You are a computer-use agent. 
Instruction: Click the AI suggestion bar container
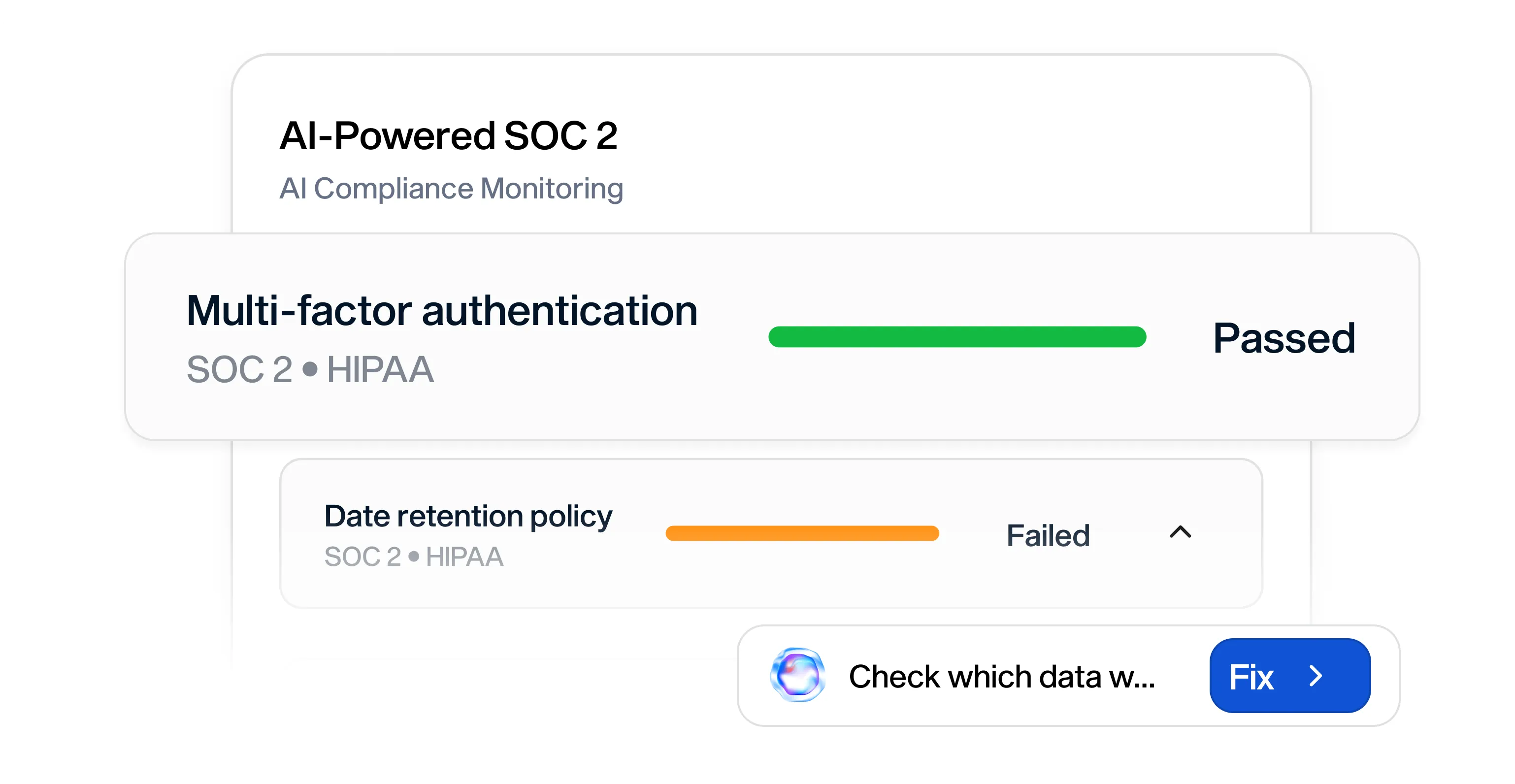[x=1068, y=675]
